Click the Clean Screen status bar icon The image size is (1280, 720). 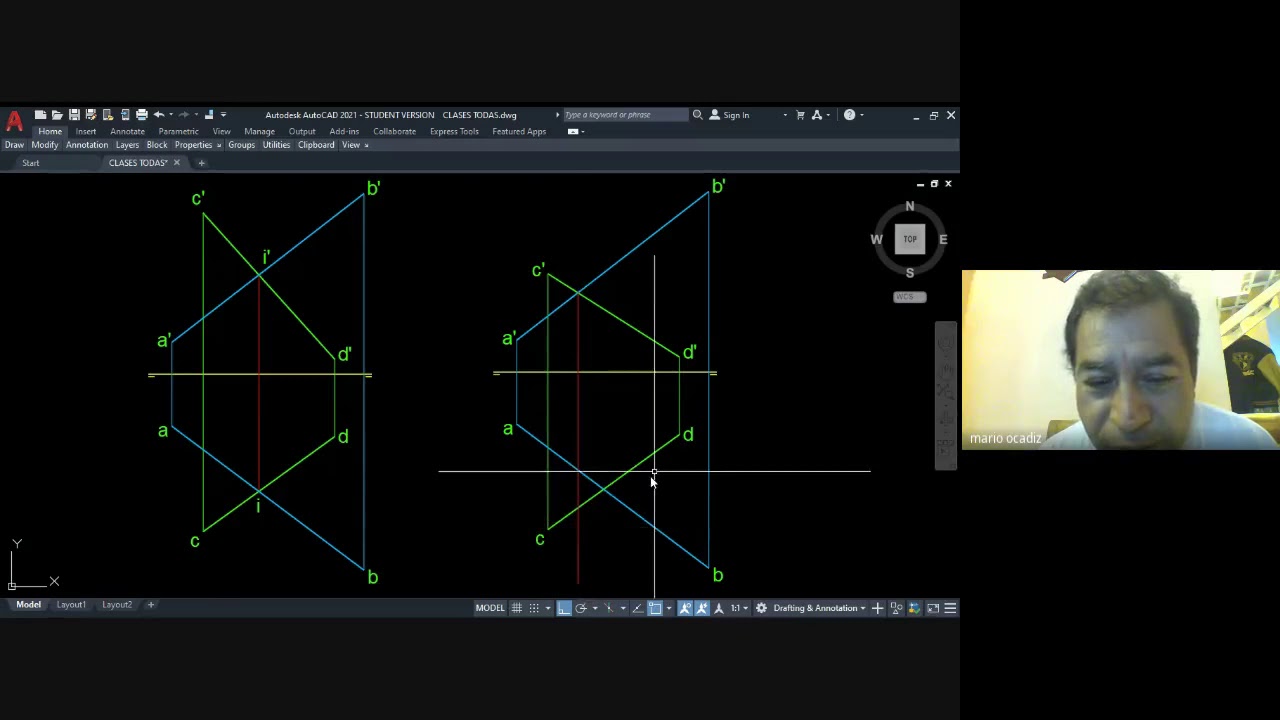(x=933, y=608)
